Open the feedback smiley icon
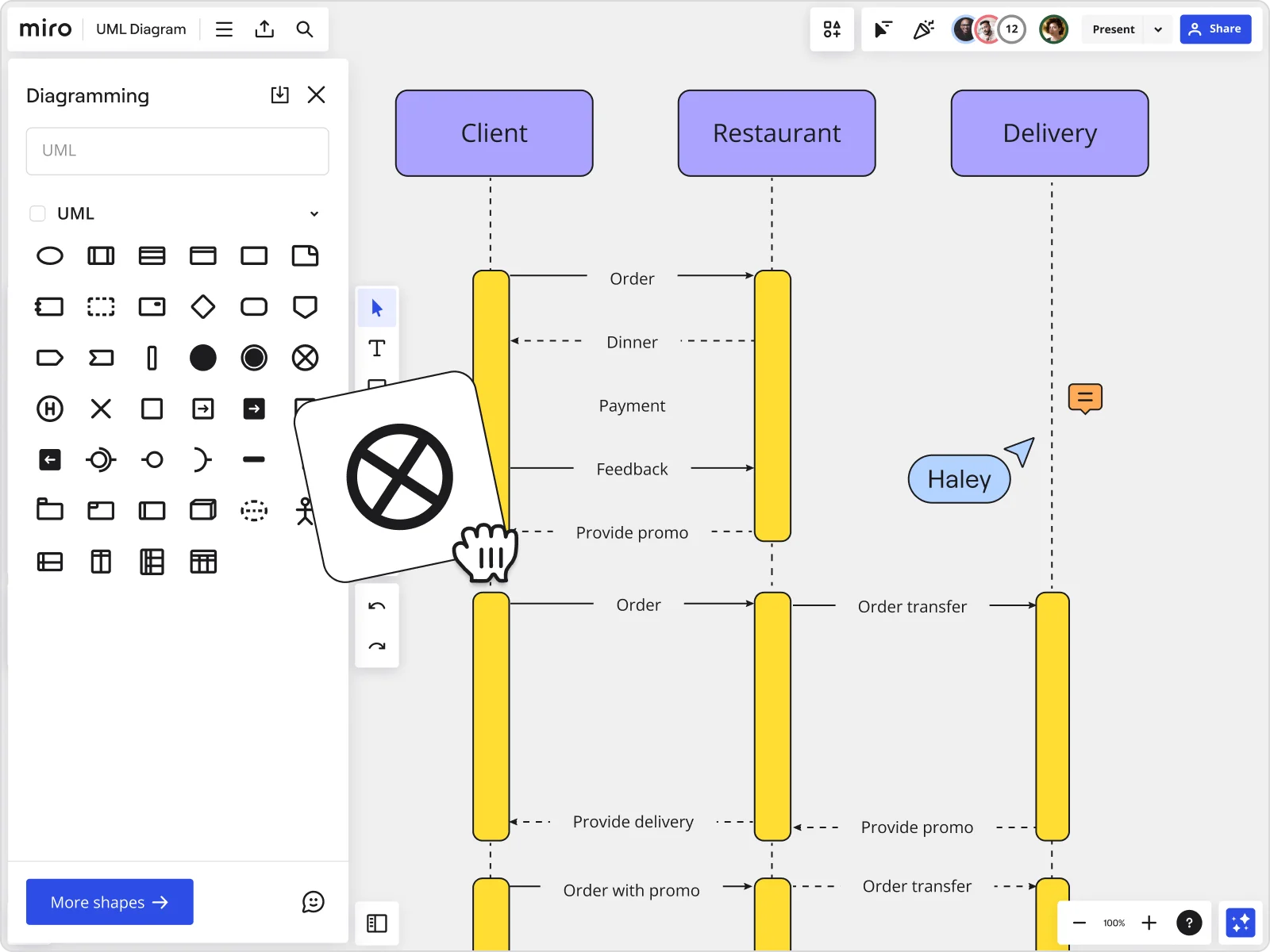The image size is (1270, 952). tap(313, 902)
